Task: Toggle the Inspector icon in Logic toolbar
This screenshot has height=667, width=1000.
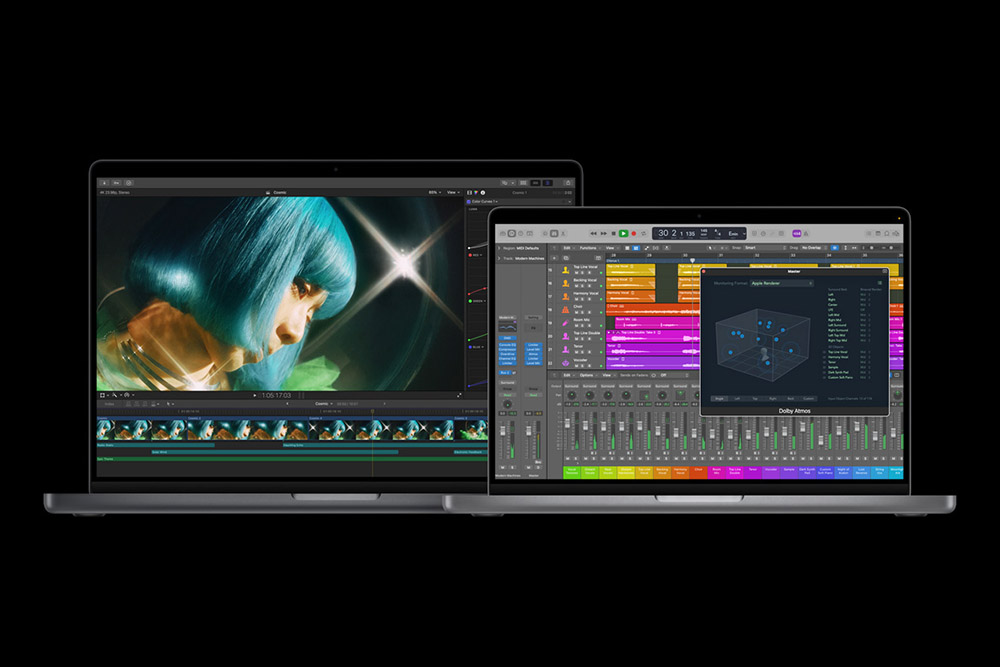Action: pyautogui.click(x=511, y=233)
